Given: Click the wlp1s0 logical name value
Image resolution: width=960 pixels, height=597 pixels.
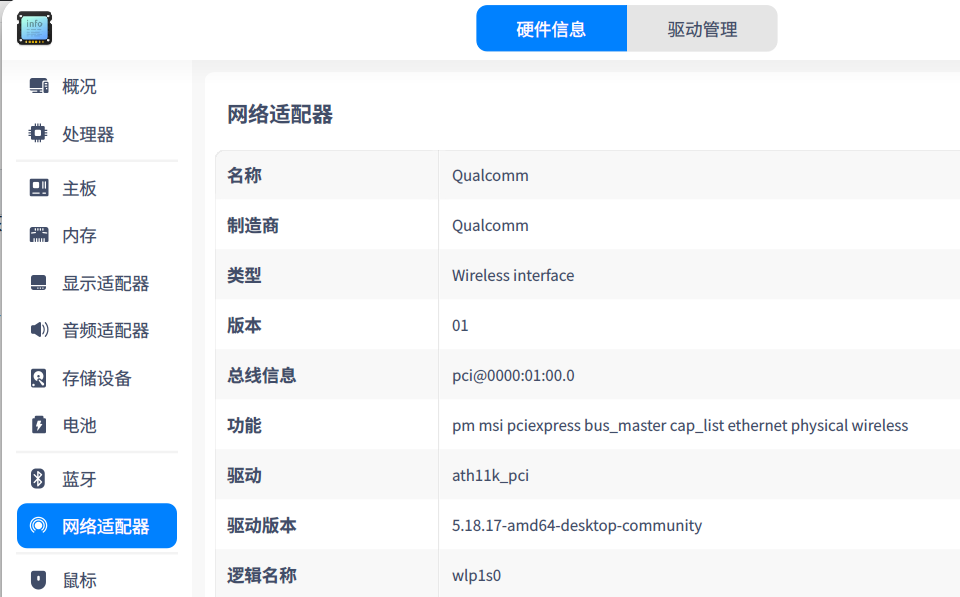Looking at the screenshot, I should 476,576.
